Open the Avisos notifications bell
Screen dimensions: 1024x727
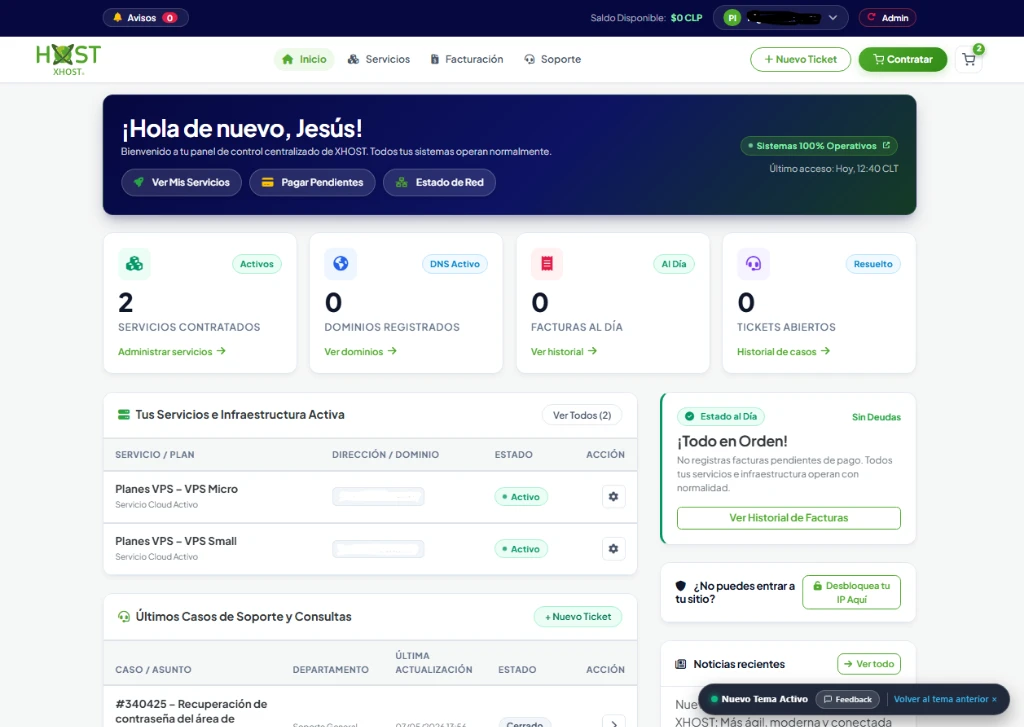(x=145, y=18)
